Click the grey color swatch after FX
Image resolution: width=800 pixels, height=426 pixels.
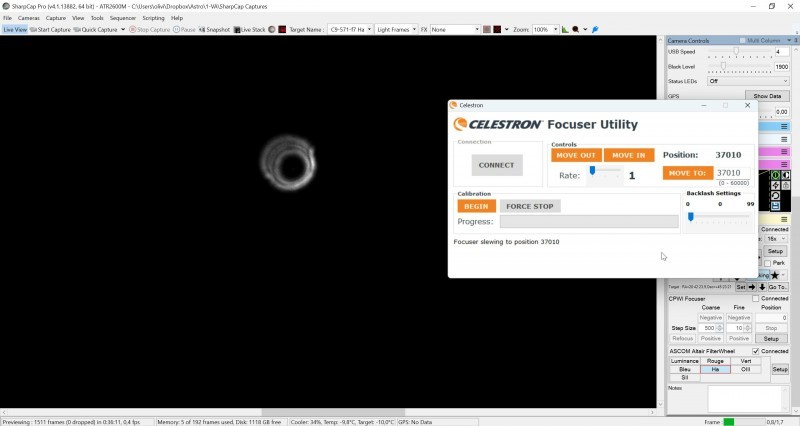(487, 30)
